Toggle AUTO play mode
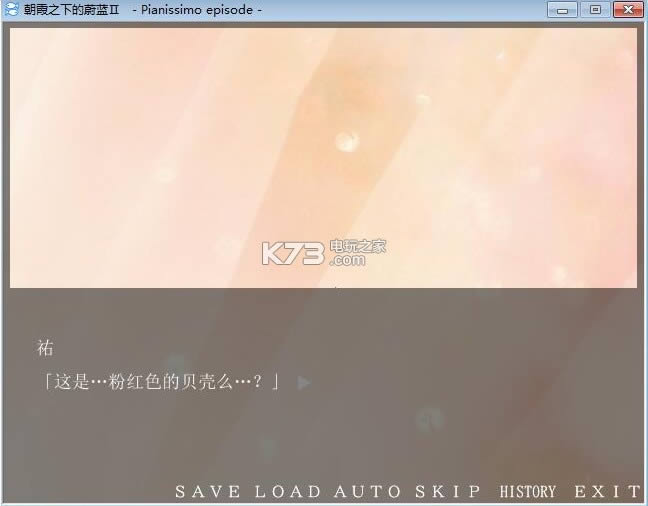Screen dimensions: 648x506 (x=367, y=491)
